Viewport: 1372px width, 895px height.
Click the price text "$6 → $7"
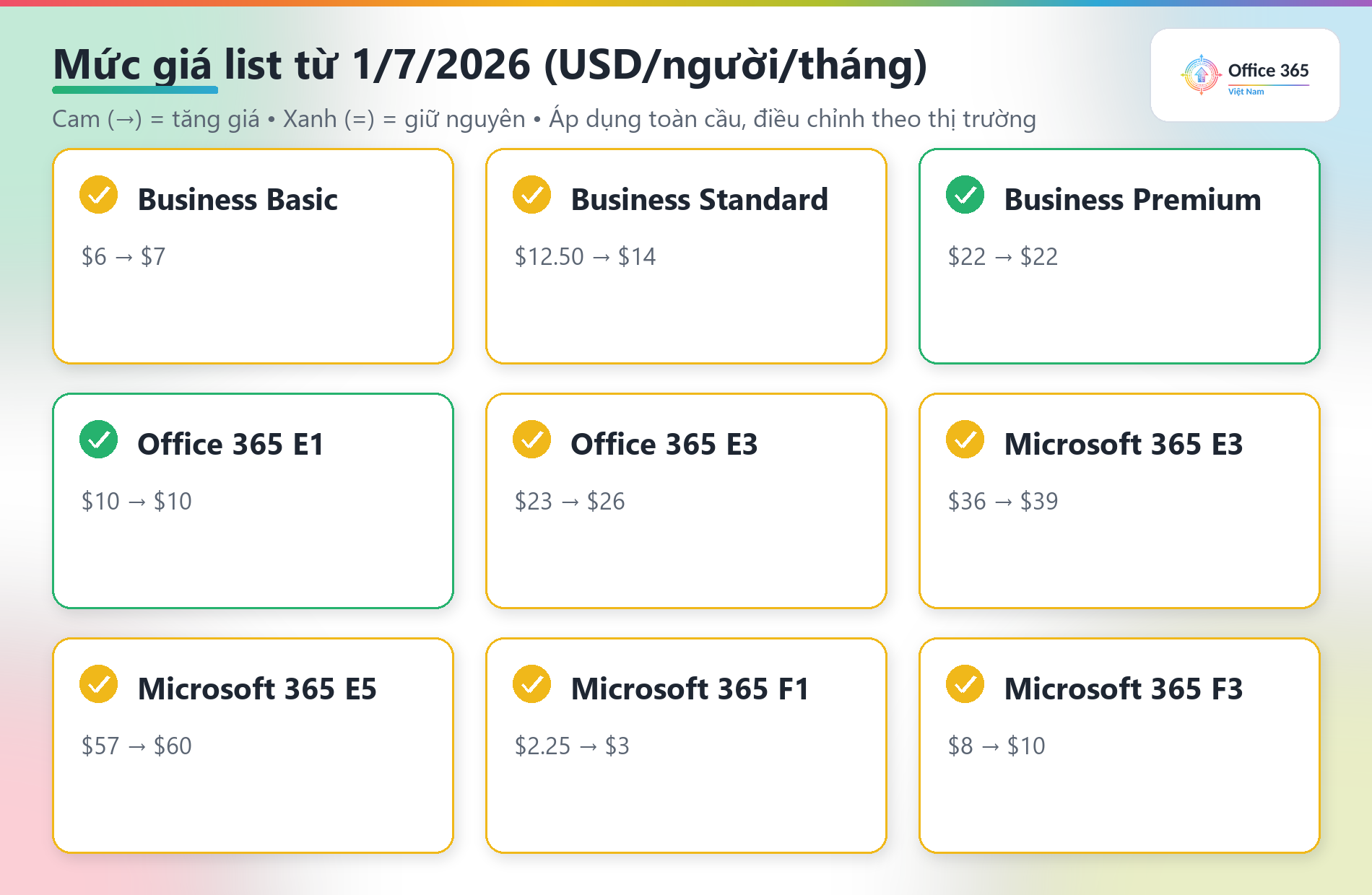point(123,256)
